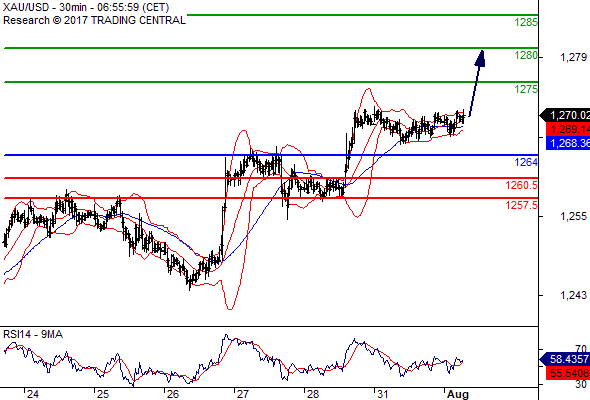The image size is (590, 400).
Task: Click the 1,279 price axis value
Action: [x=573, y=57]
